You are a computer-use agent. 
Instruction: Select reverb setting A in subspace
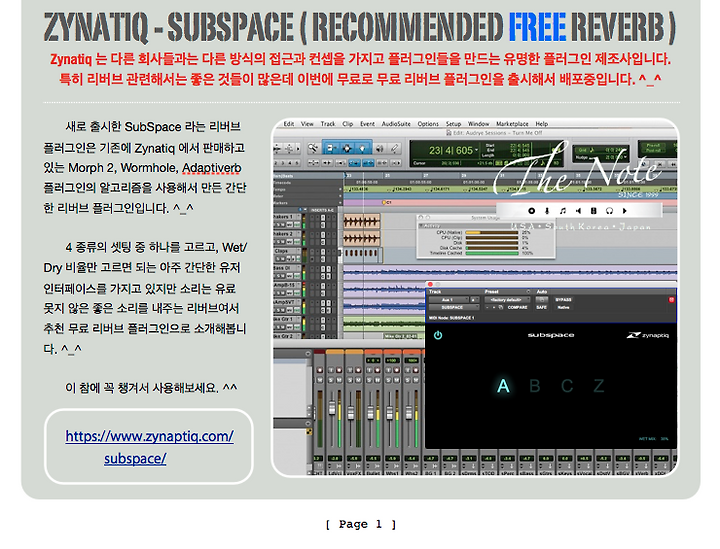click(503, 386)
